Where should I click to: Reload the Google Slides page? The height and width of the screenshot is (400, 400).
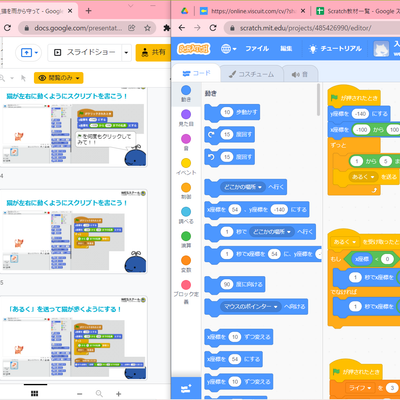[7, 28]
